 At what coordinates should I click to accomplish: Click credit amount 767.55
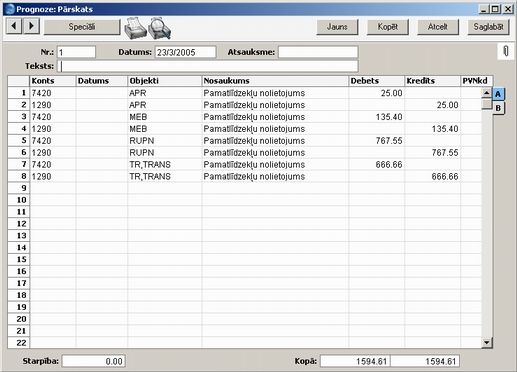coord(445,153)
